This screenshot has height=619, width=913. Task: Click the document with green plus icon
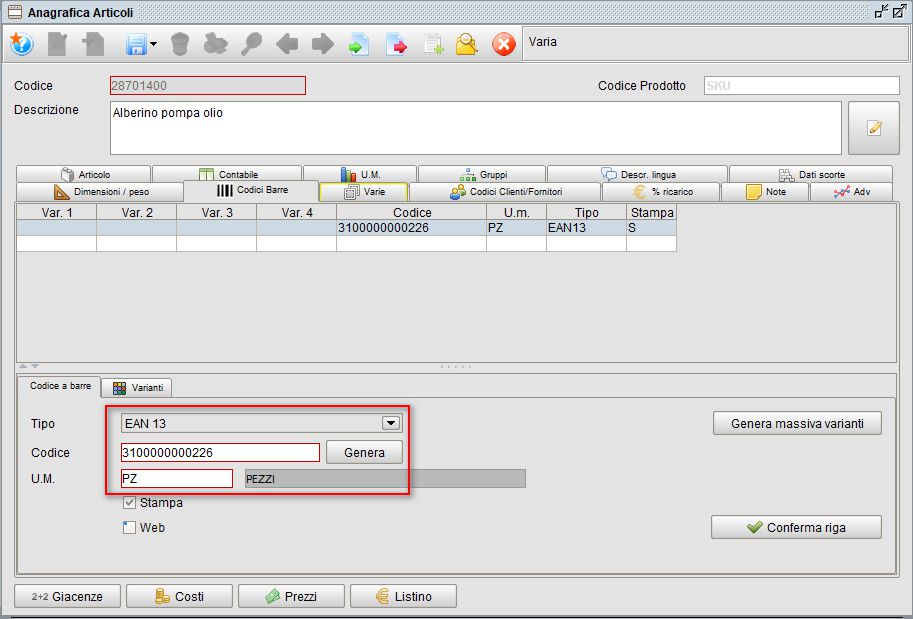pos(433,44)
